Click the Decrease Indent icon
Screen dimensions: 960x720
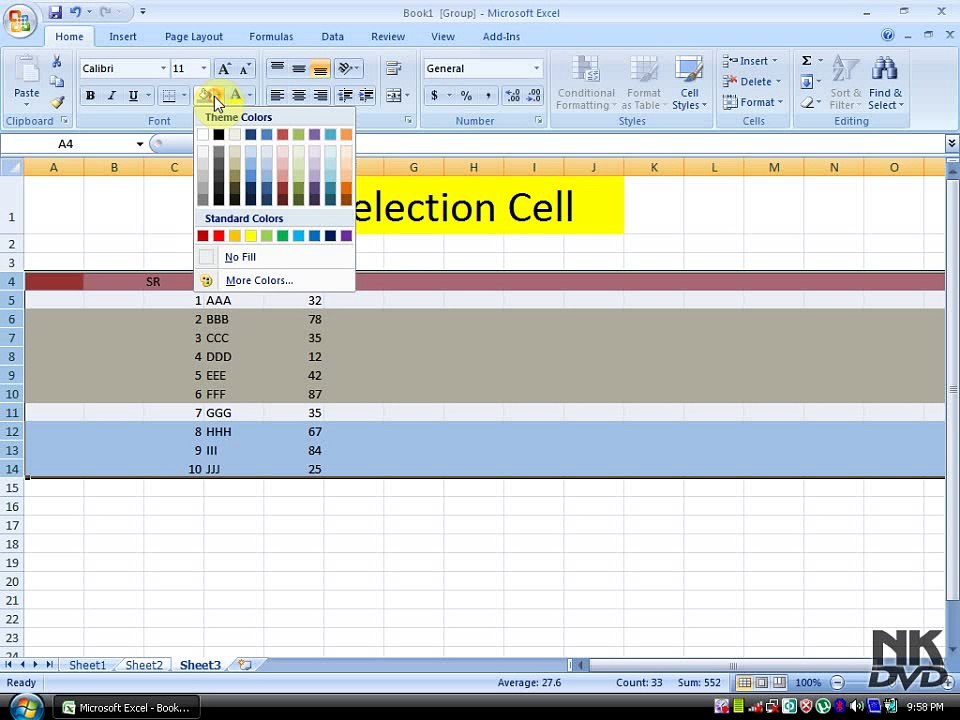pyautogui.click(x=345, y=96)
